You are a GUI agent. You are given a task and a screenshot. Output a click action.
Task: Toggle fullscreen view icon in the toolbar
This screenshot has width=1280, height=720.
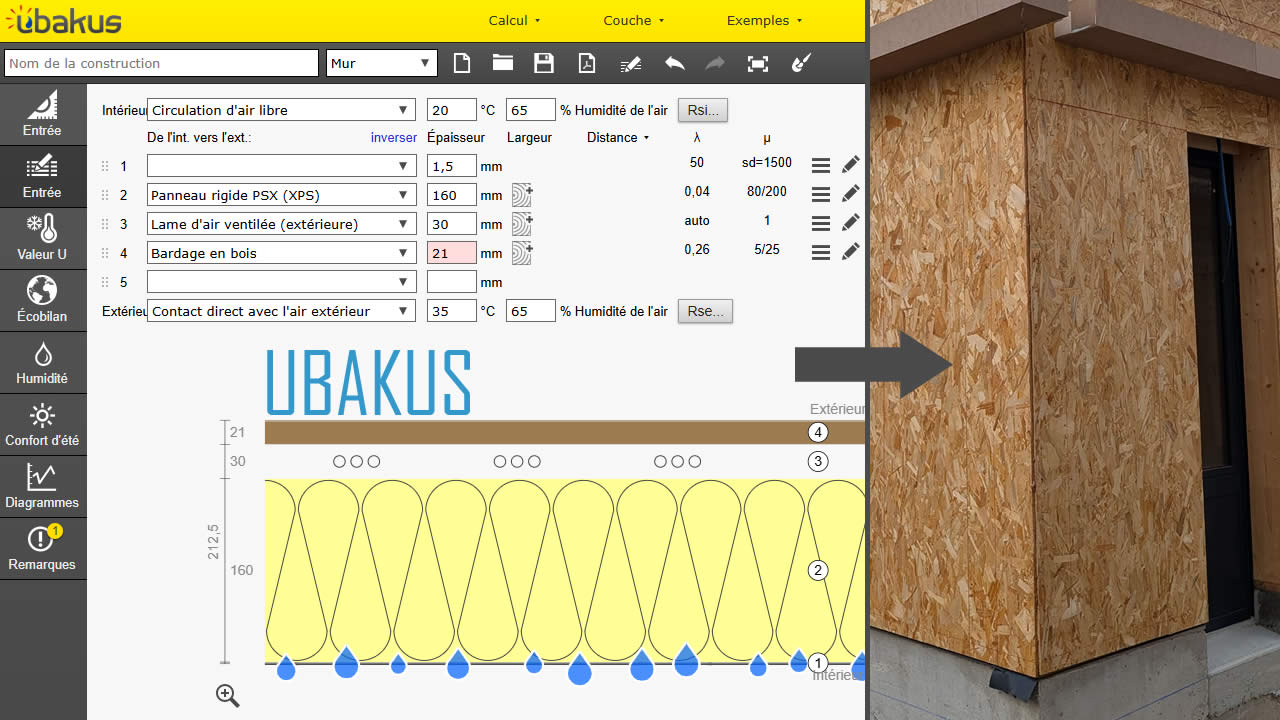pyautogui.click(x=758, y=63)
